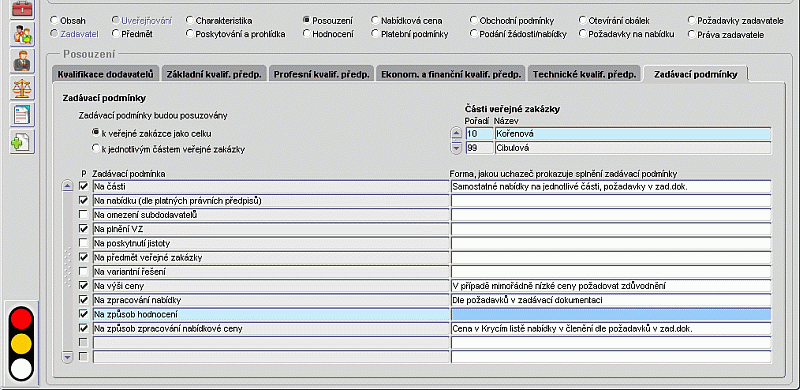Open the people group sidebar icon
This screenshot has width=800, height=390.
[x=22, y=34]
